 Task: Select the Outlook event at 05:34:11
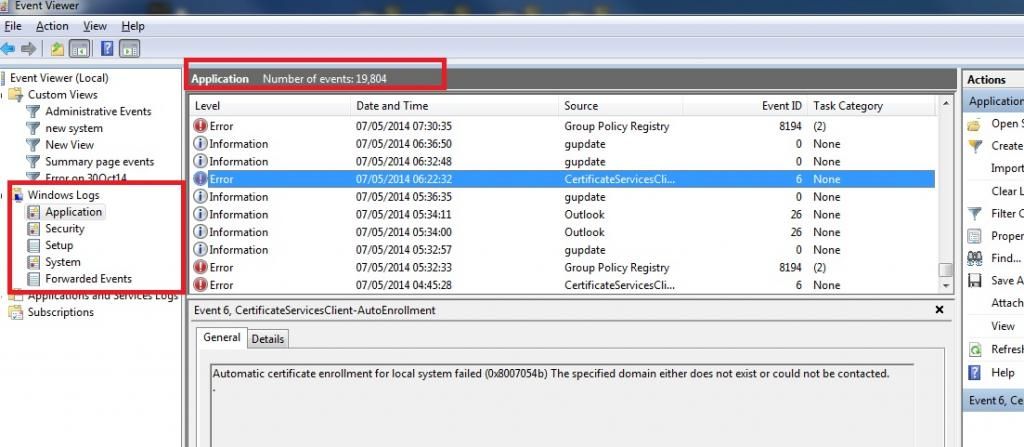pos(564,214)
